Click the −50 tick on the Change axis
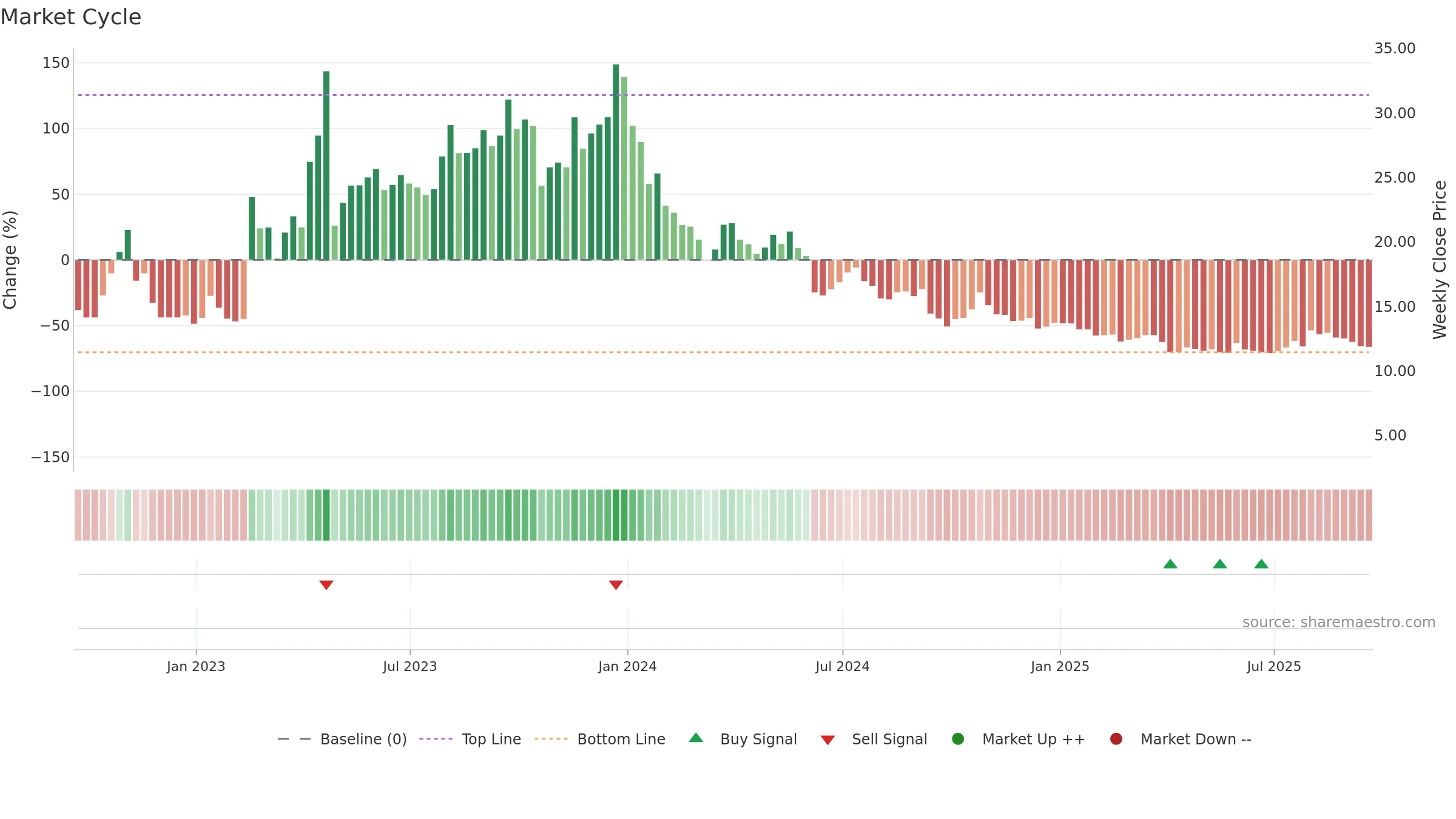1456x819 pixels. [x=55, y=326]
